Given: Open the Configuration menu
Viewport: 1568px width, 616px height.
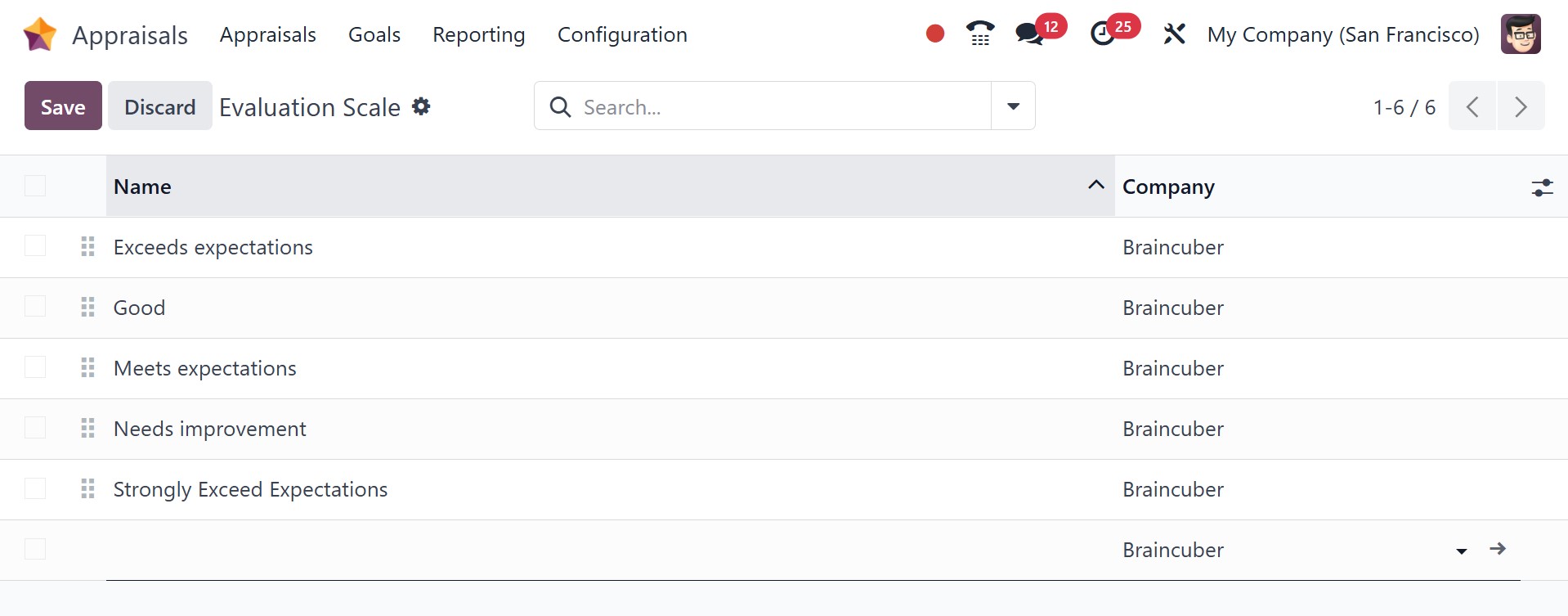Looking at the screenshot, I should pyautogui.click(x=622, y=34).
